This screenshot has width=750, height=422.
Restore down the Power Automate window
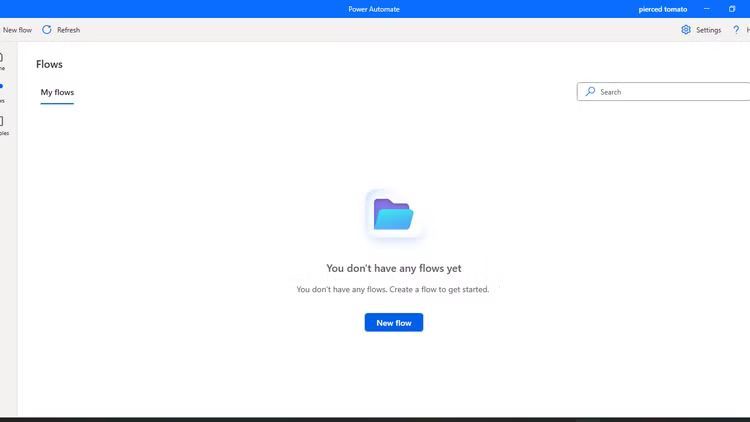click(732, 9)
